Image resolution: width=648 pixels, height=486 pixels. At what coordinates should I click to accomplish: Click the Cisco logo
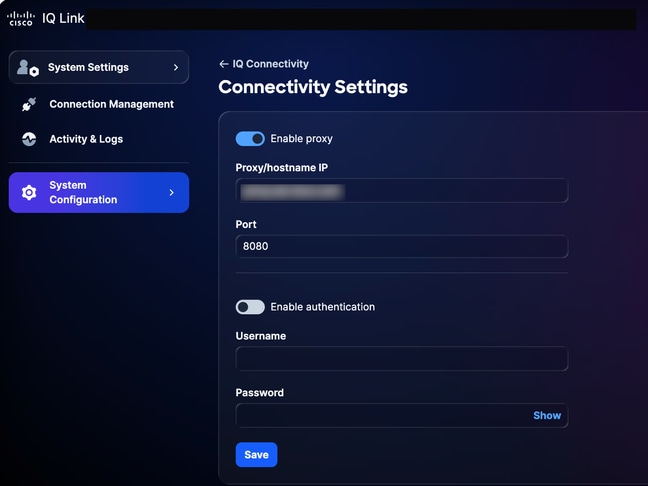pyautogui.click(x=21, y=19)
